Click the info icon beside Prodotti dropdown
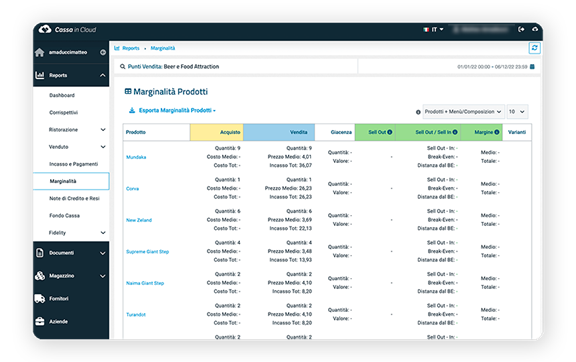This screenshot has width=576, height=362. [418, 112]
